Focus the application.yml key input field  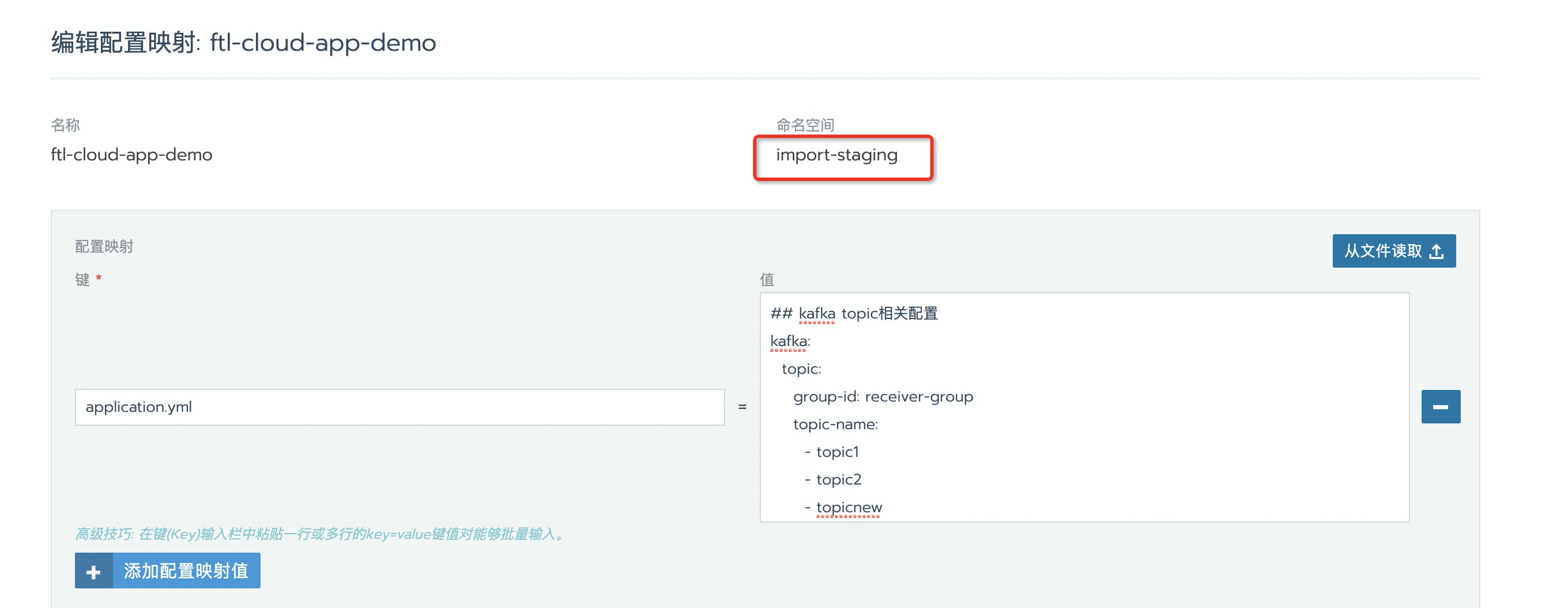tap(399, 407)
